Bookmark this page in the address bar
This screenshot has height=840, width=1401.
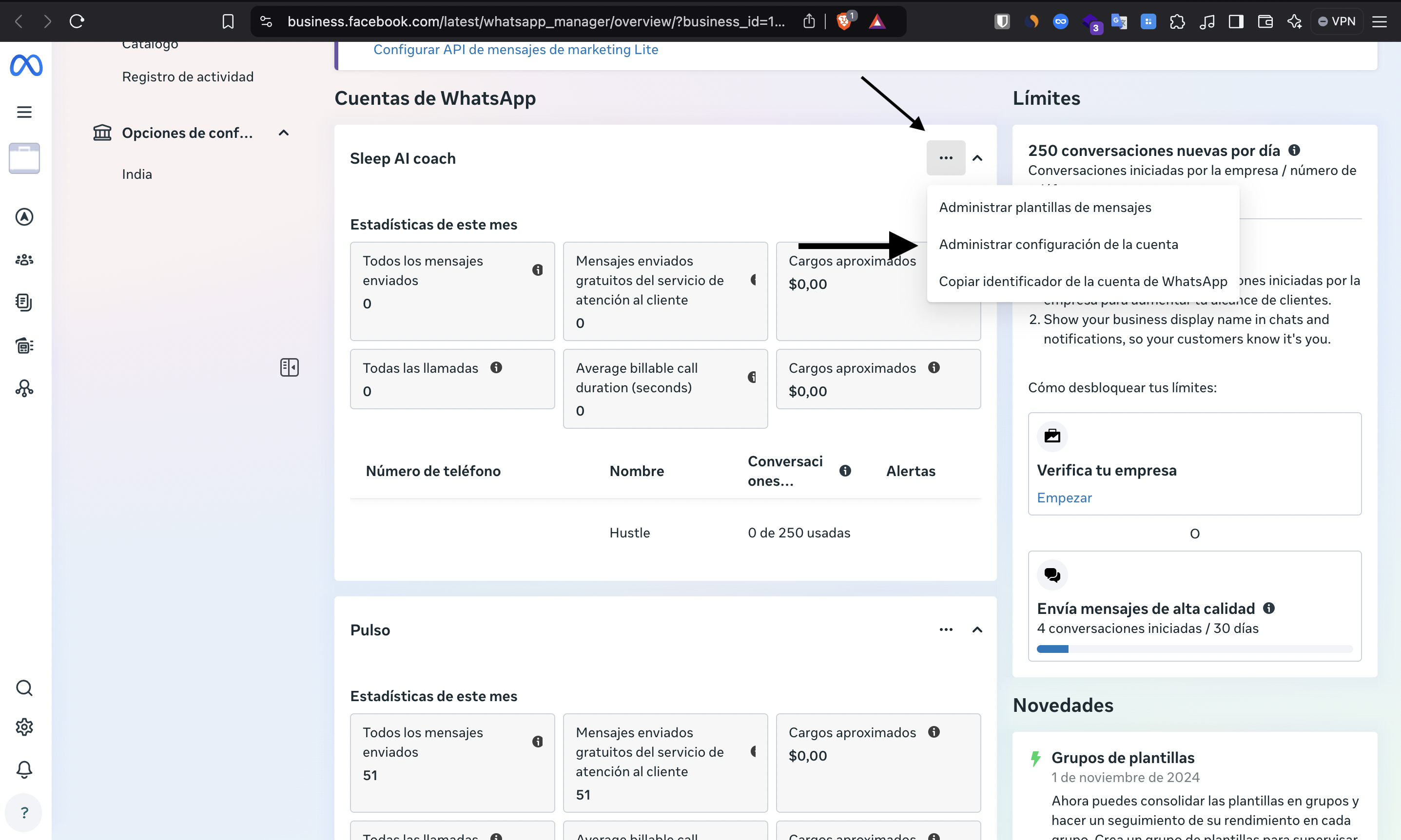[228, 21]
